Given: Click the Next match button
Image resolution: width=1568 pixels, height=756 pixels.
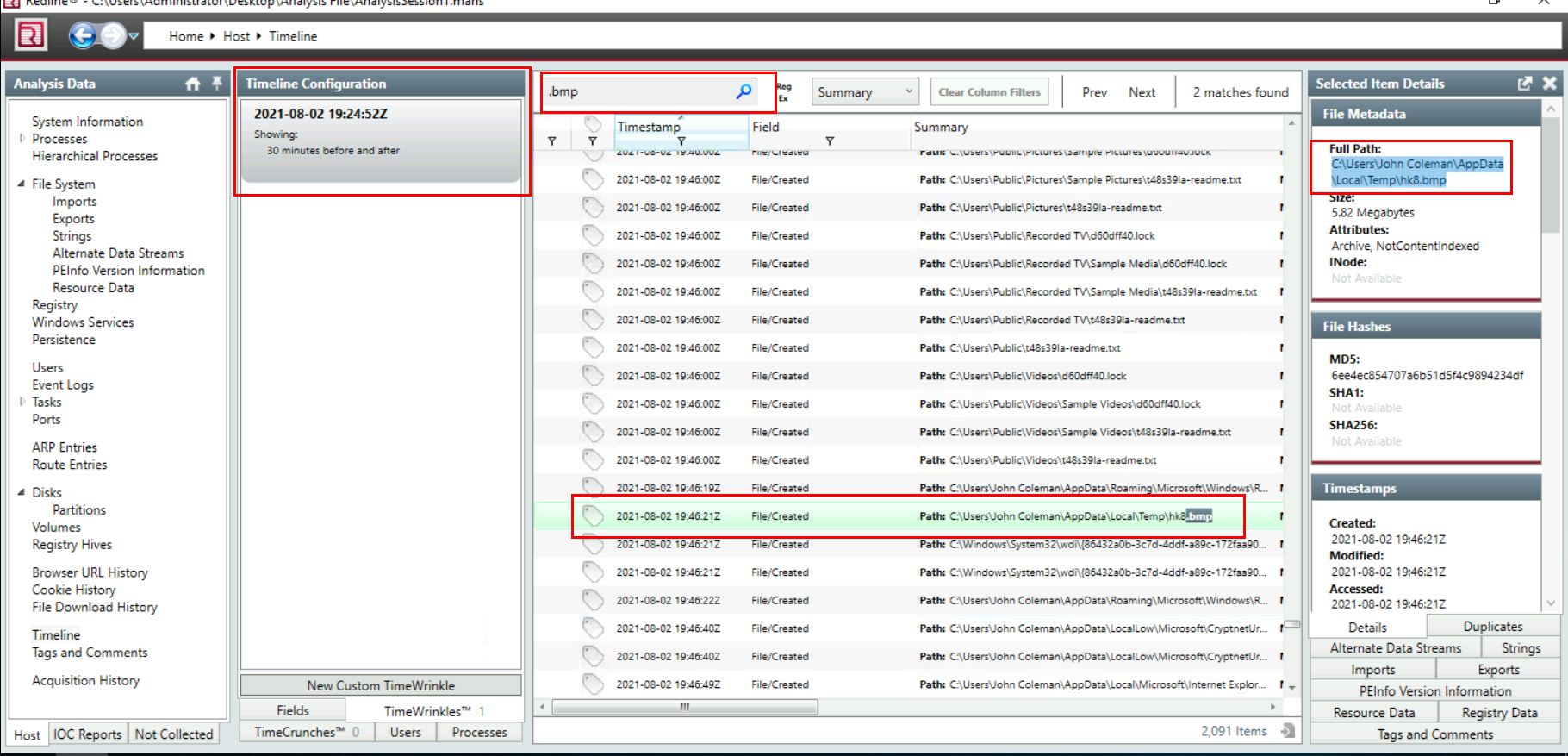Looking at the screenshot, I should (x=1142, y=92).
